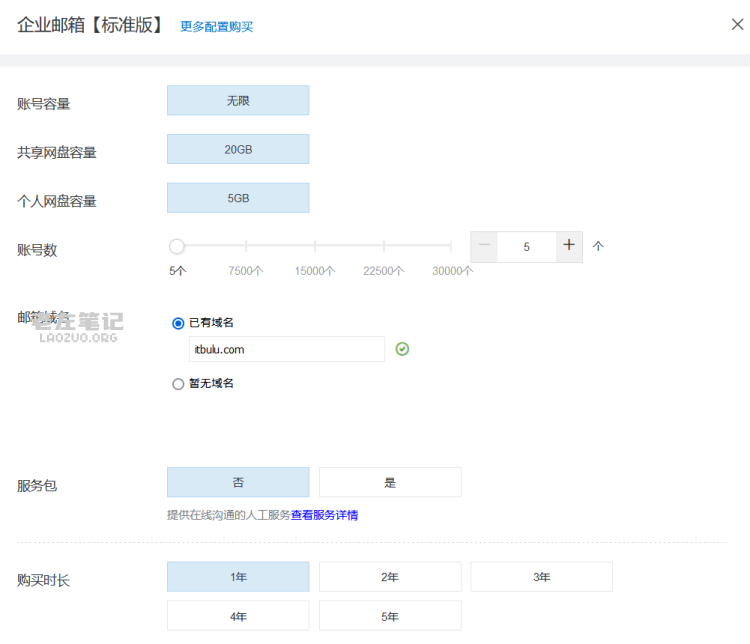This screenshot has width=750, height=644.
Task: Open the 查看服务详情 link
Action: point(324,515)
